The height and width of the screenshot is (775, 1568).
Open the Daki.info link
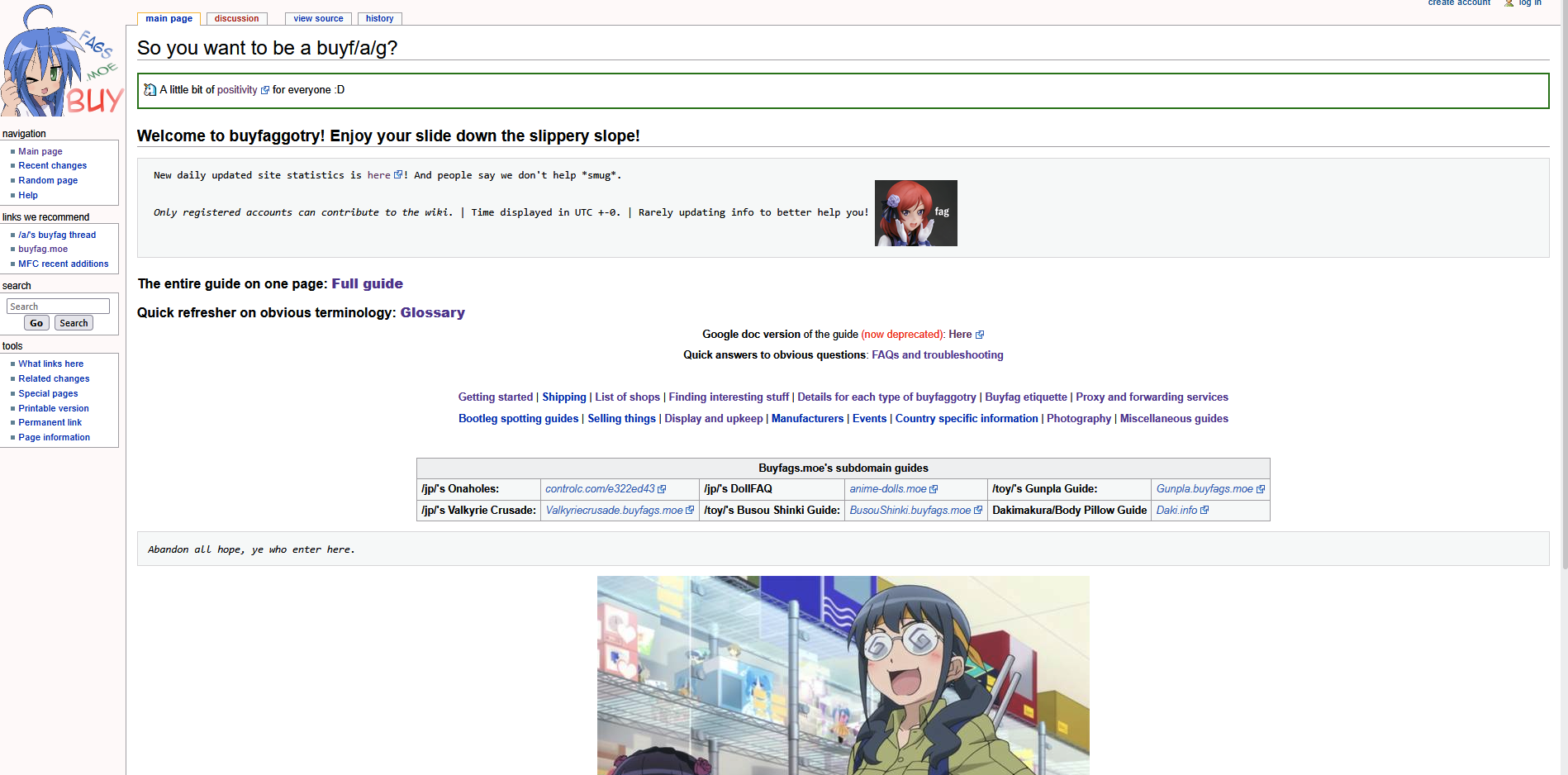coord(1176,511)
